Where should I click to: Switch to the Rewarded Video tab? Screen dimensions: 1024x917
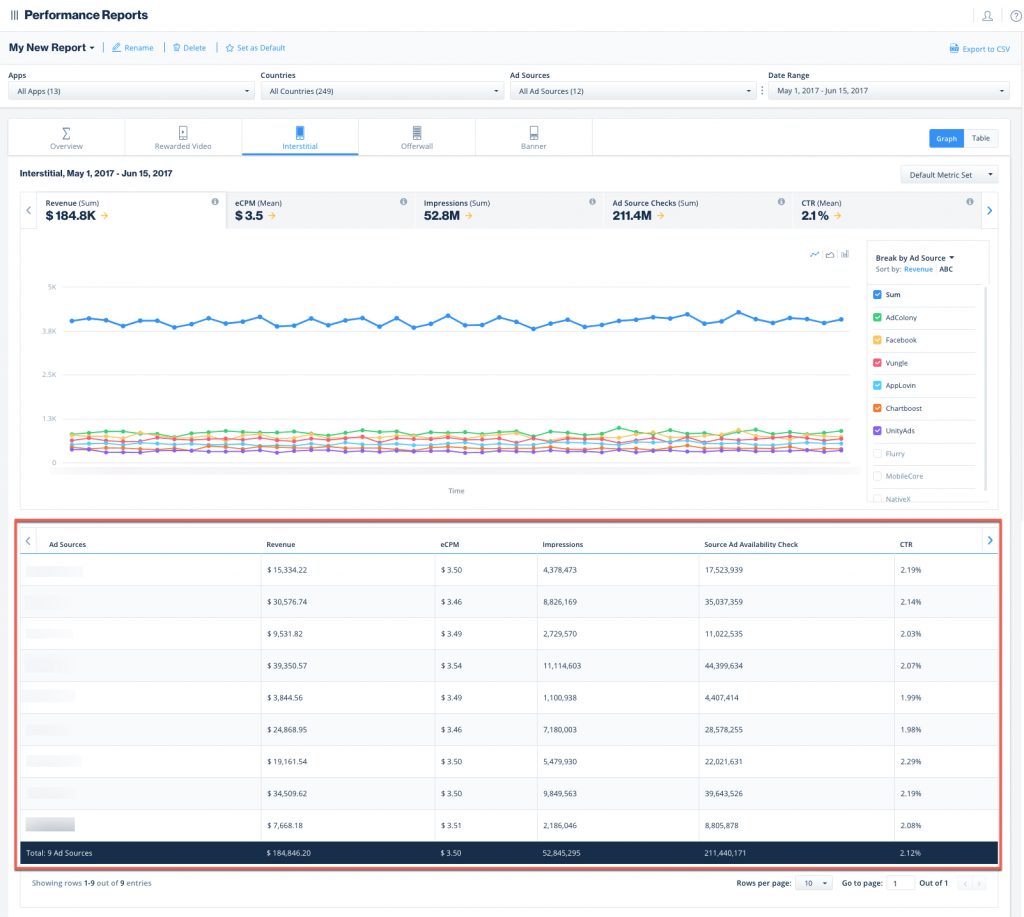tap(182, 137)
